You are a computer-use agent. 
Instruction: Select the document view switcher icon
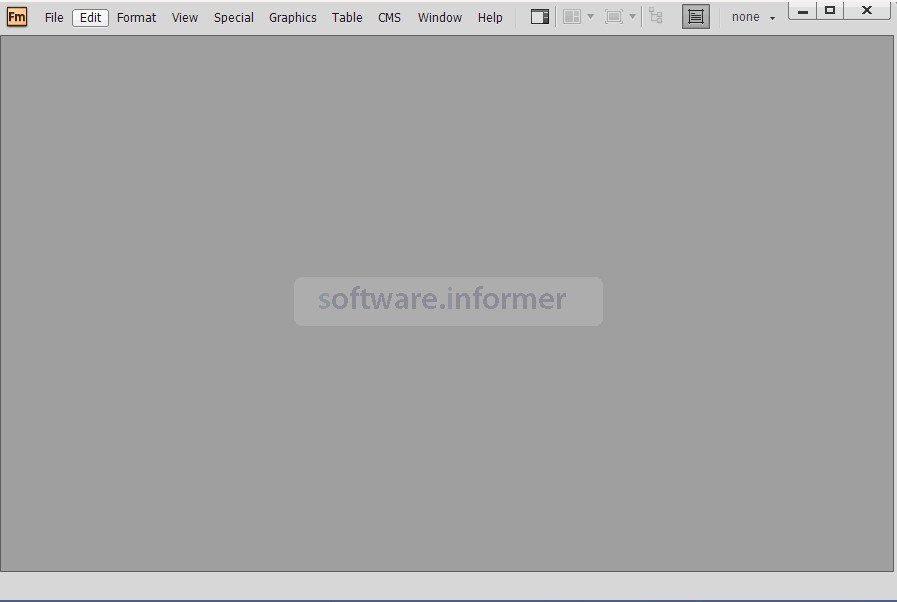pyautogui.click(x=538, y=16)
